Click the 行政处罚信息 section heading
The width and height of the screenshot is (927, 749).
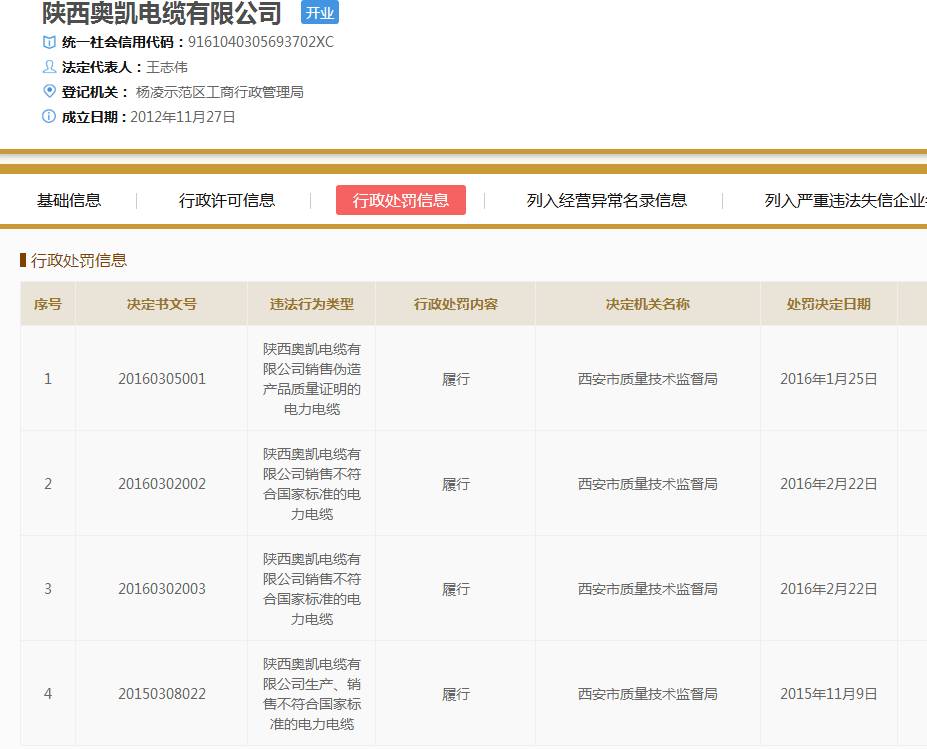tap(79, 260)
